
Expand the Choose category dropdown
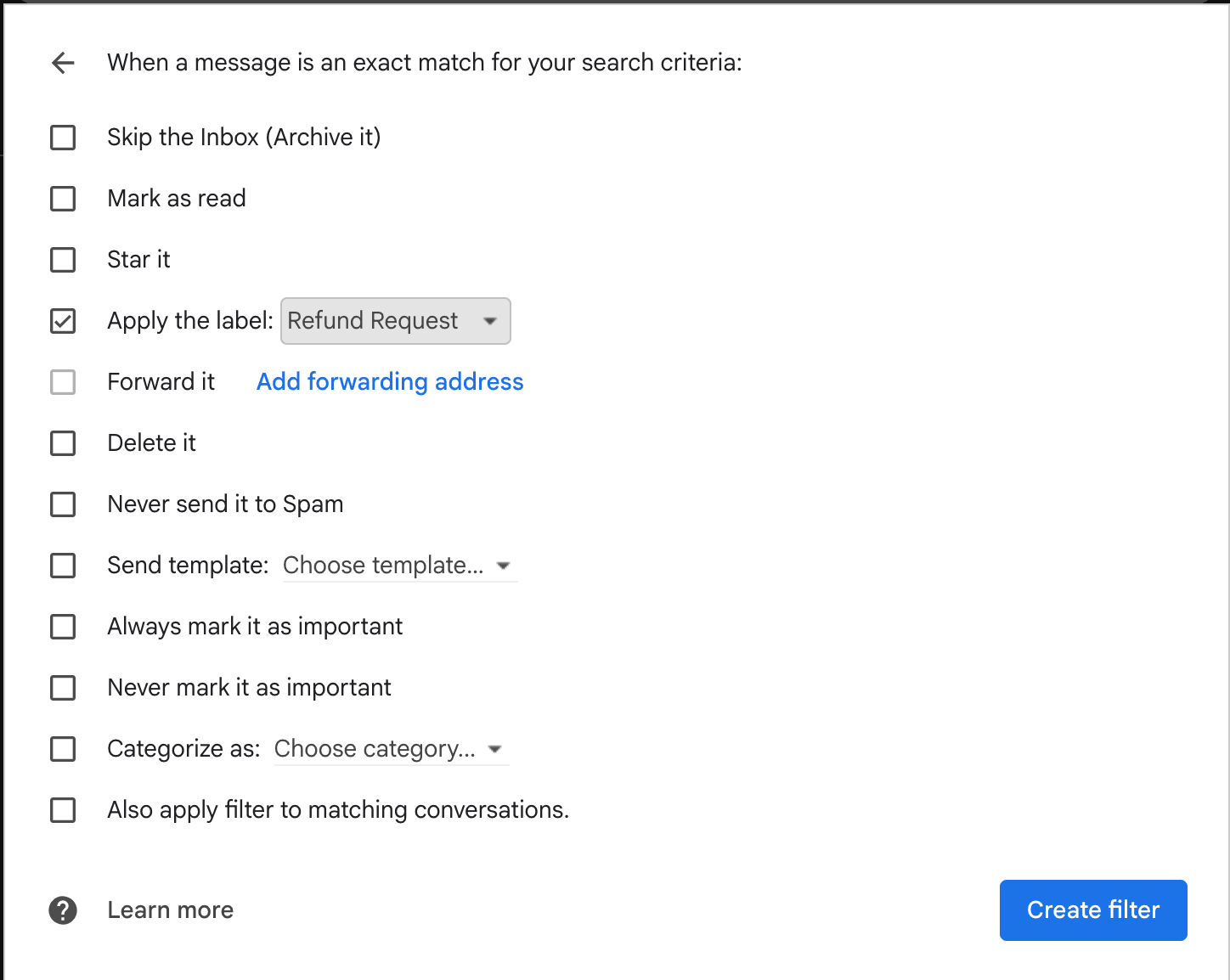pyautogui.click(x=391, y=749)
